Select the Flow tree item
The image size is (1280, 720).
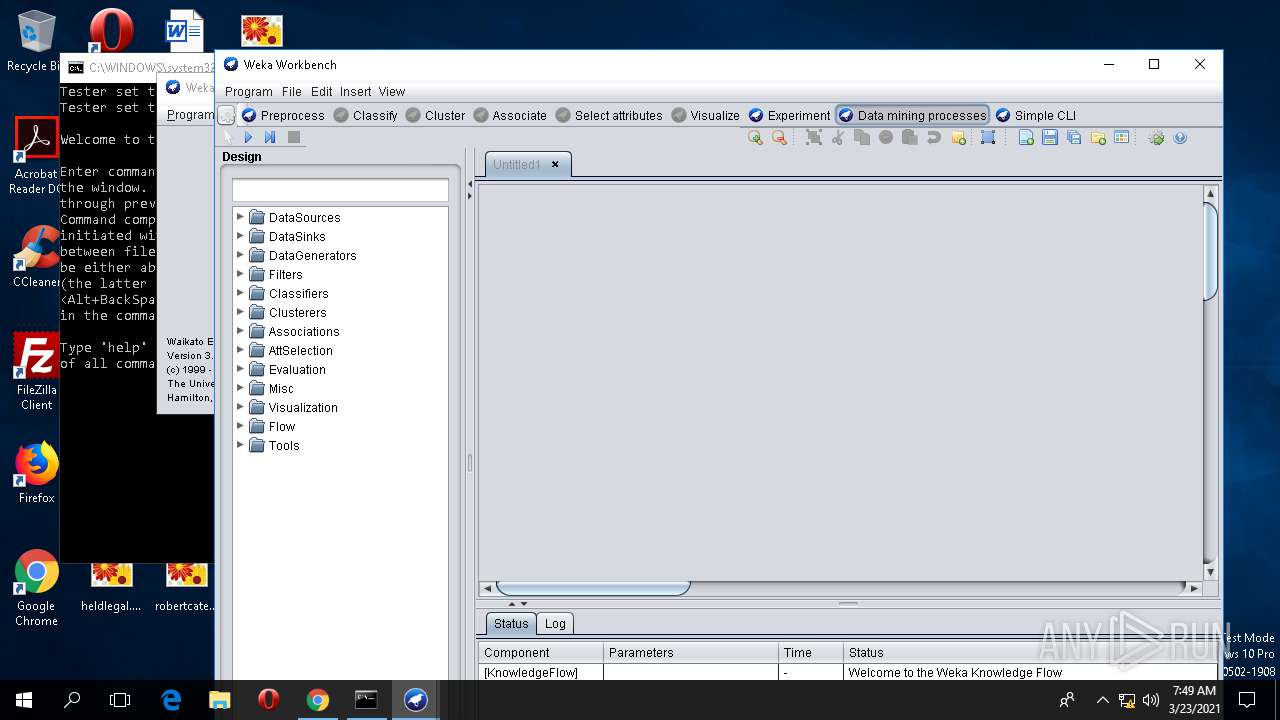(282, 426)
